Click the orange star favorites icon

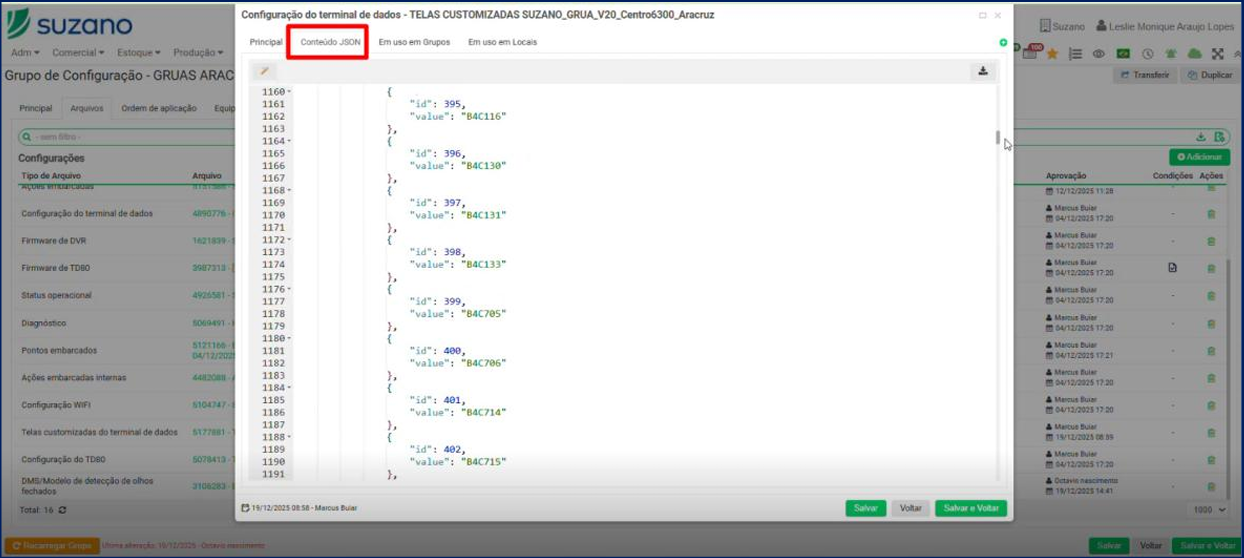coord(1052,54)
